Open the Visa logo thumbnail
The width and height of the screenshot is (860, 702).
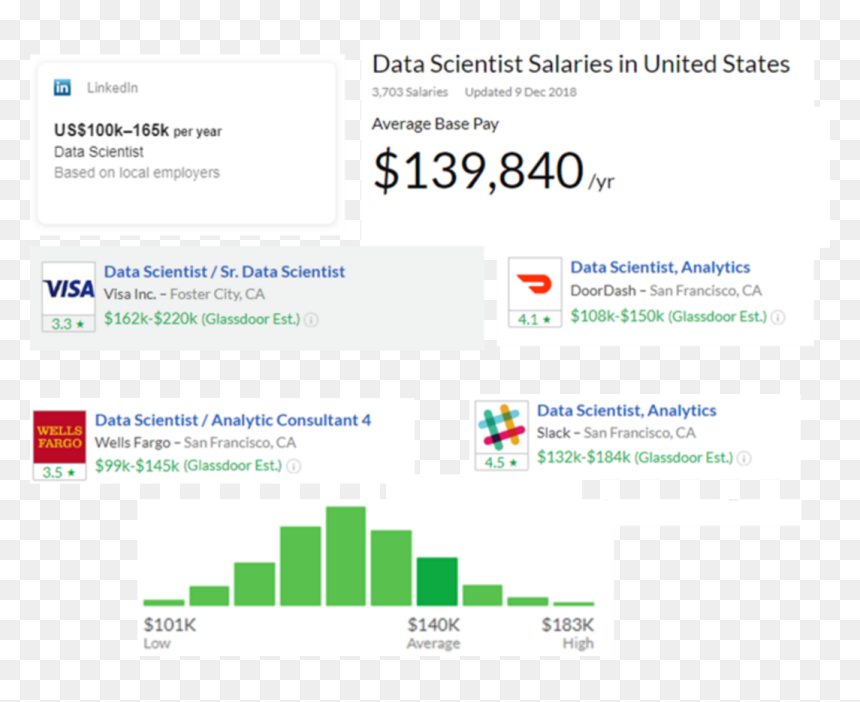(69, 288)
